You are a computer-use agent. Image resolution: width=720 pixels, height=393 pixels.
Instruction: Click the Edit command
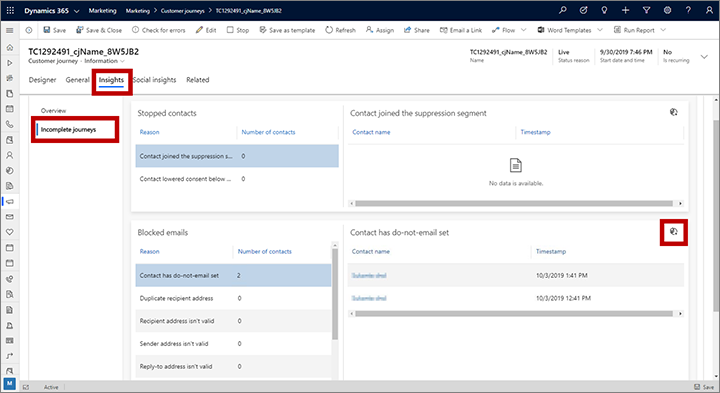[206, 30]
